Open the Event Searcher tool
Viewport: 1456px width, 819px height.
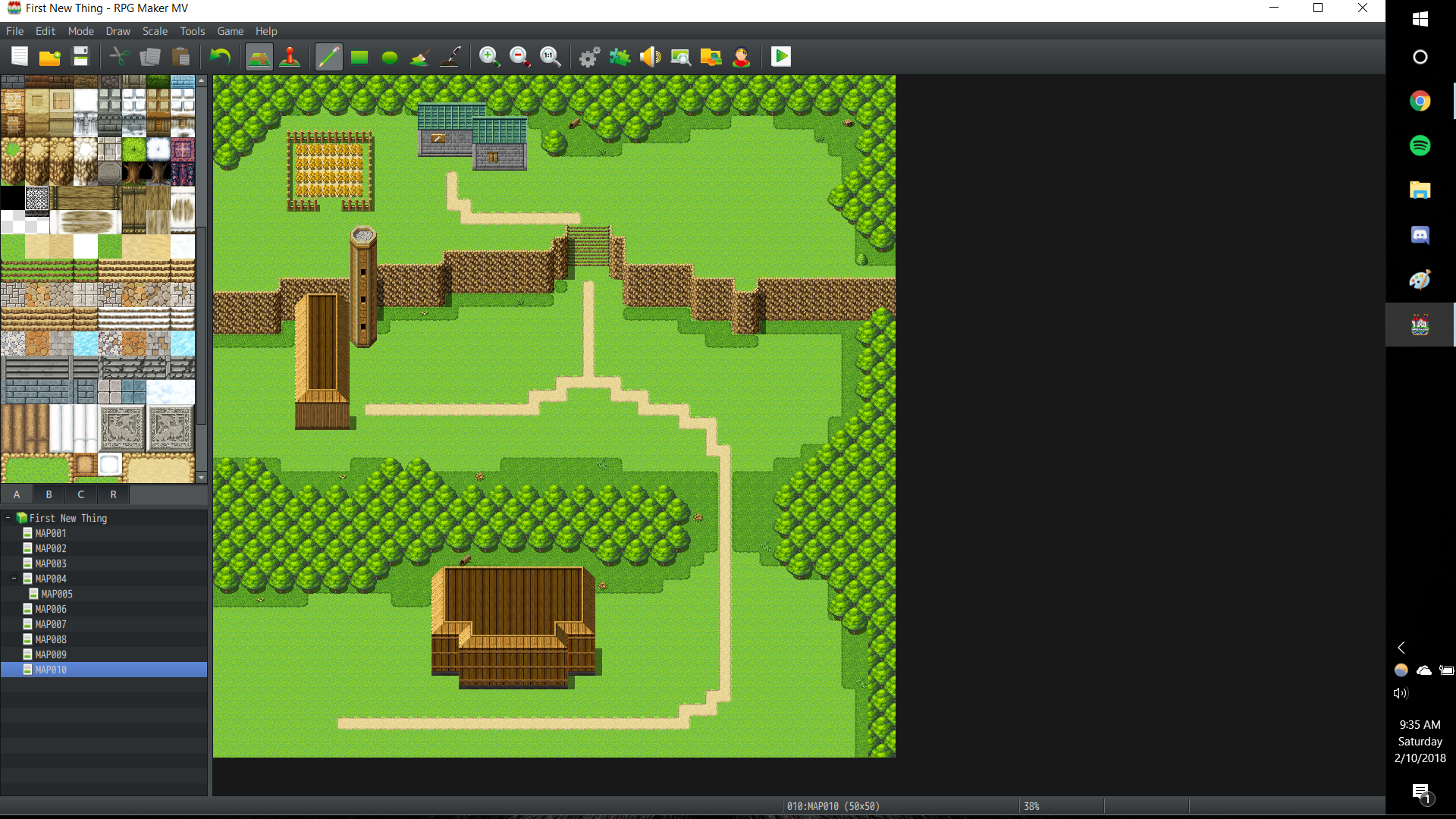point(681,57)
